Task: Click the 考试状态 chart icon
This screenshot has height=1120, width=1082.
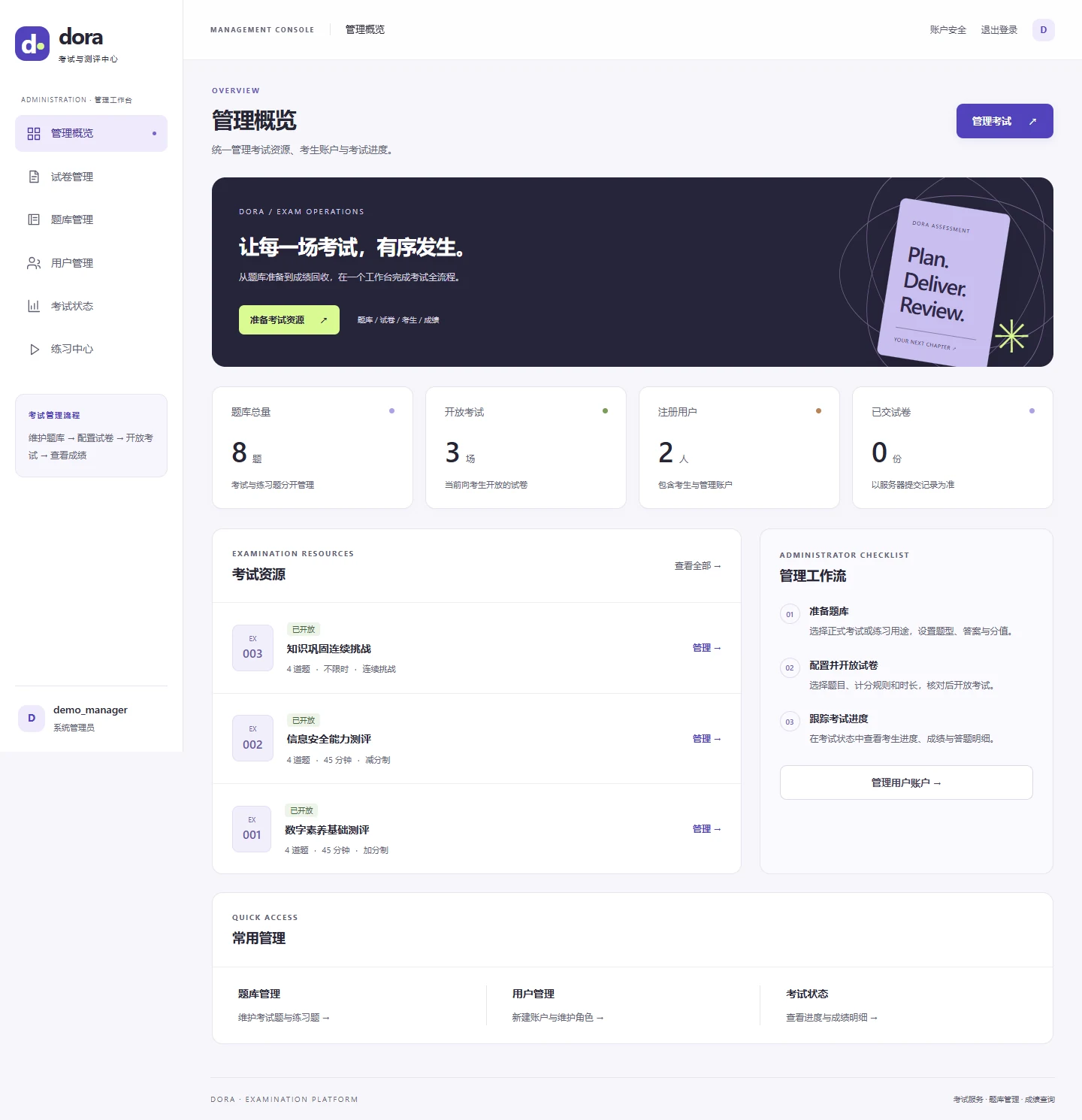Action: (x=34, y=306)
